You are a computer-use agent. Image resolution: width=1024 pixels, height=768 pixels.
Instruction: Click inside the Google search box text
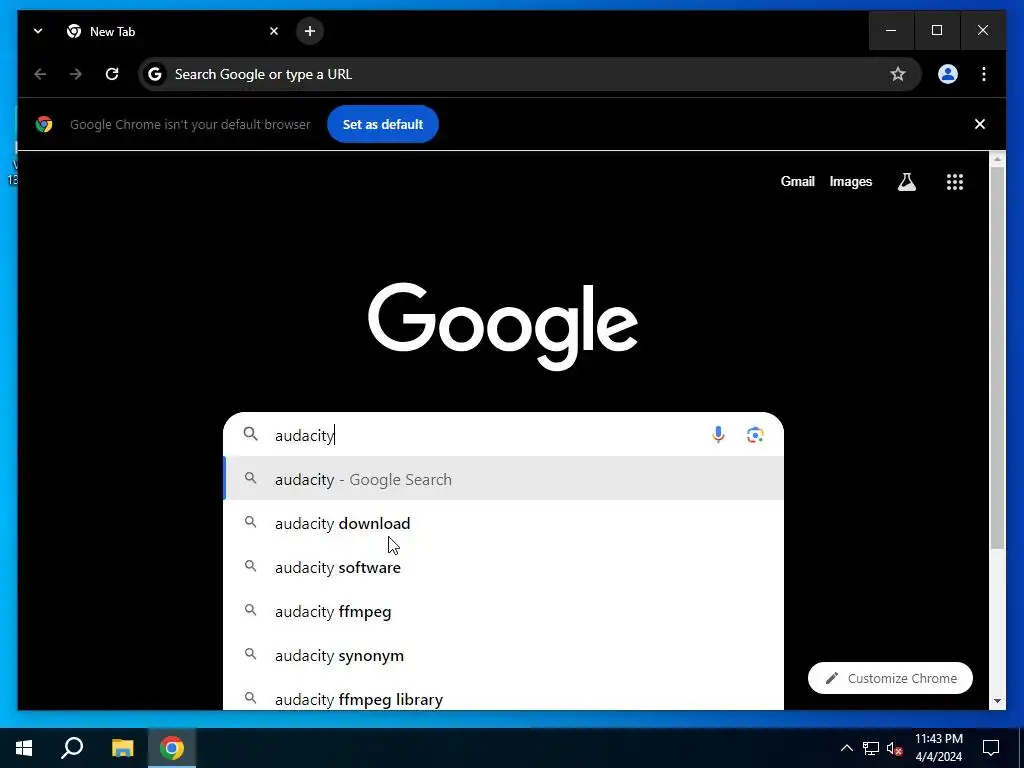click(305, 436)
